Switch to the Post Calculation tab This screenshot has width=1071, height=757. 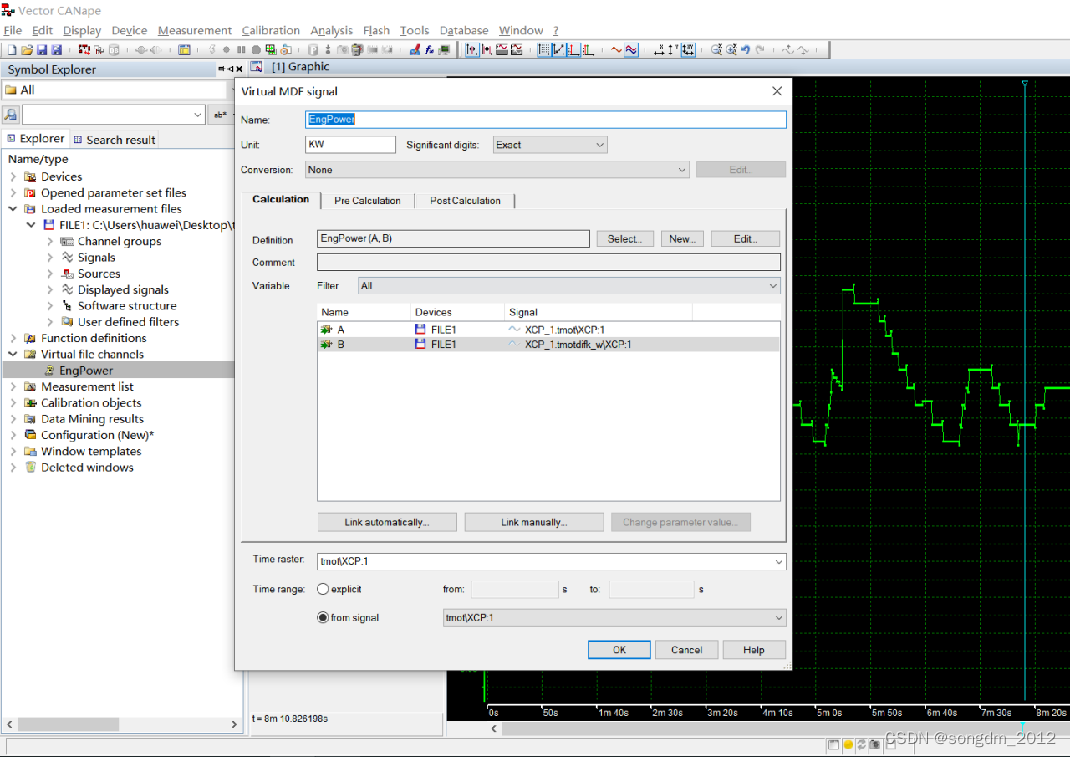(465, 200)
